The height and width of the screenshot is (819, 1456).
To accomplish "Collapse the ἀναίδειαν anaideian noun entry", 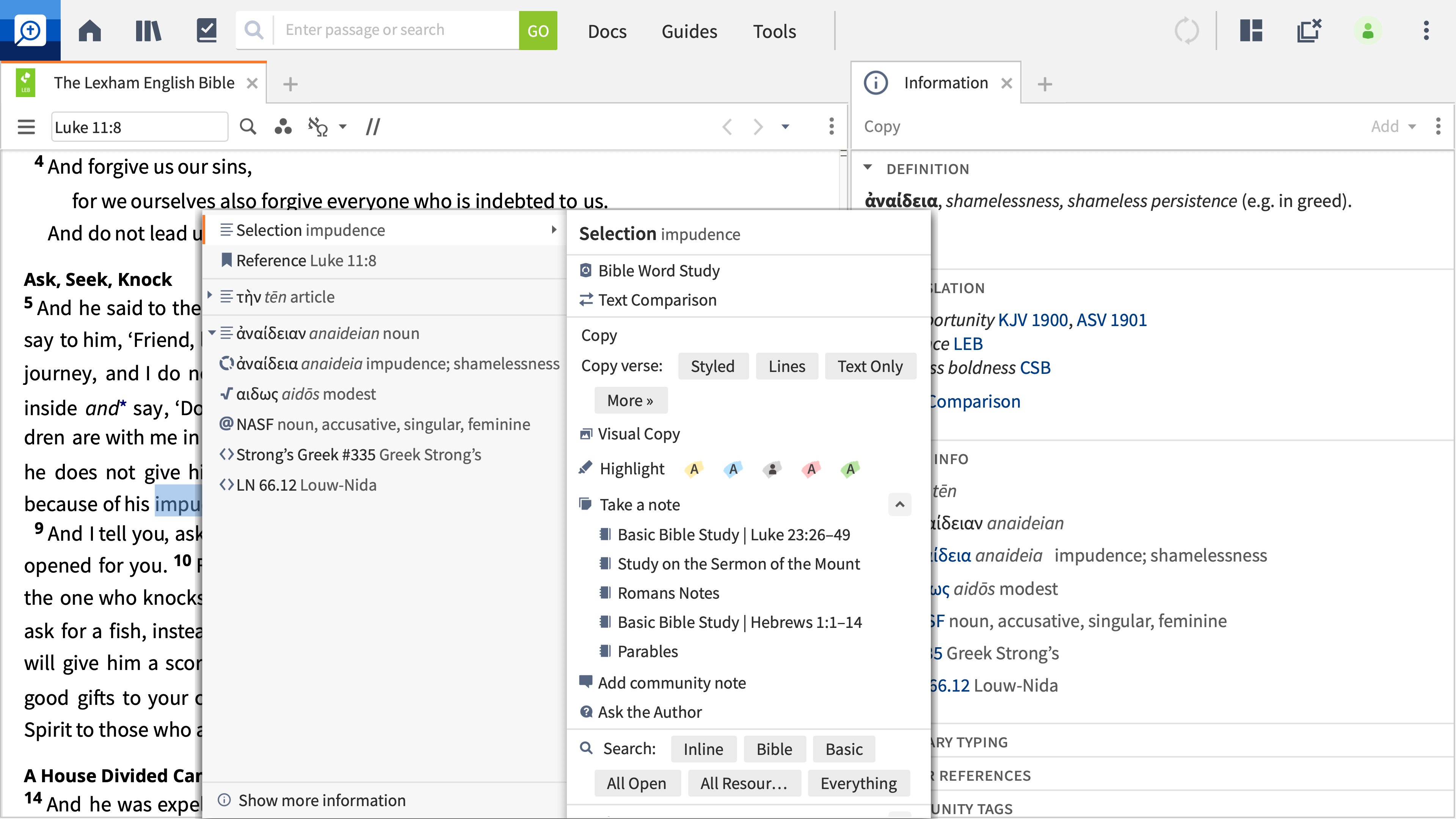I will click(x=212, y=333).
